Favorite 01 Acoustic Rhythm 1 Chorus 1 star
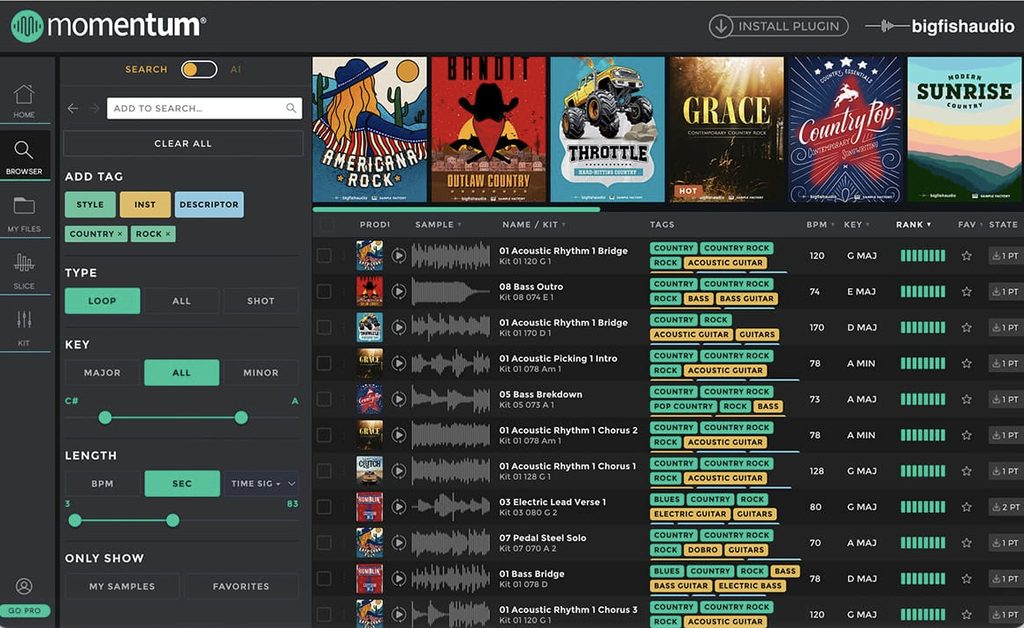 (x=967, y=471)
